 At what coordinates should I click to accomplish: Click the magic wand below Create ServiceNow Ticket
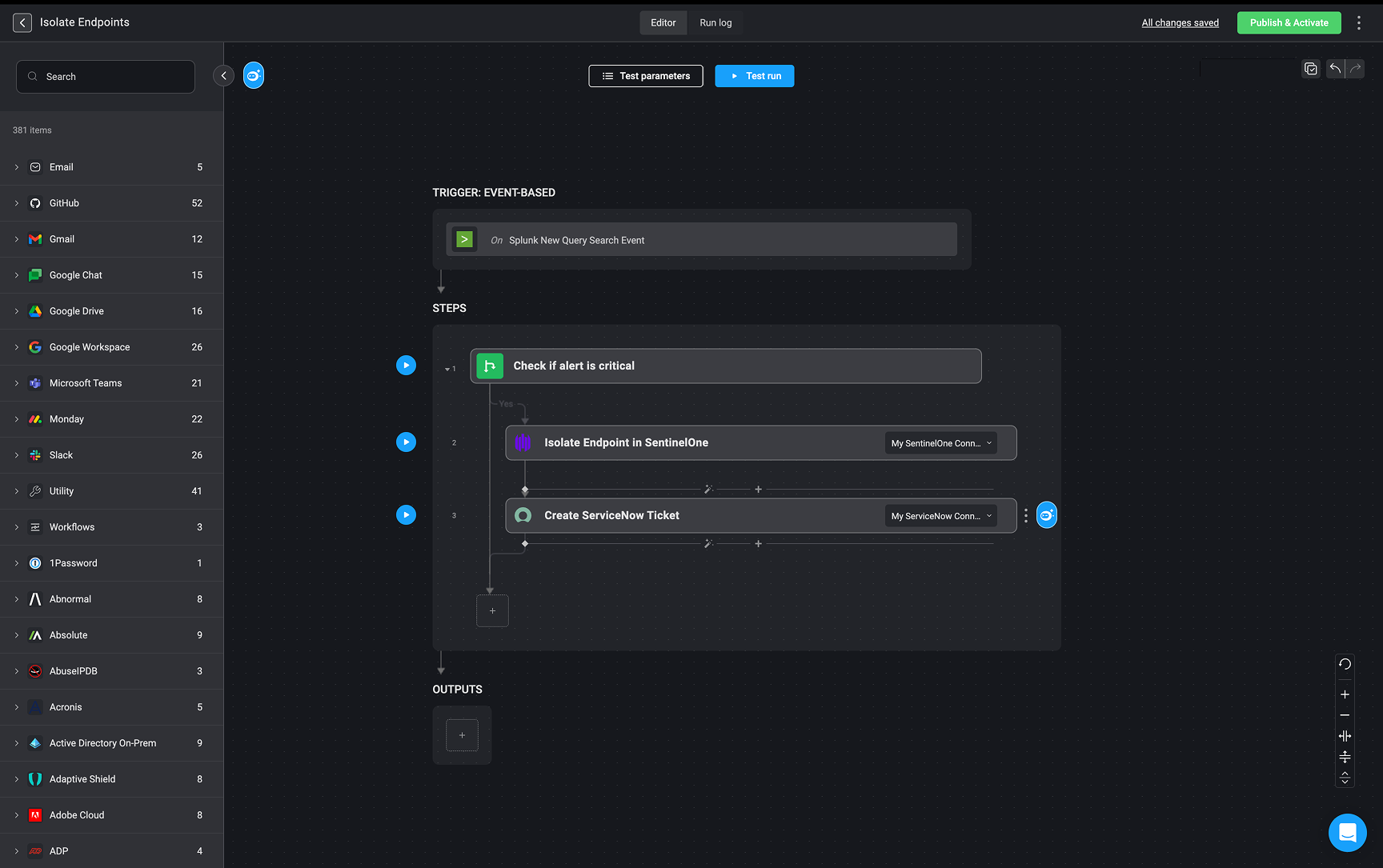point(708,544)
